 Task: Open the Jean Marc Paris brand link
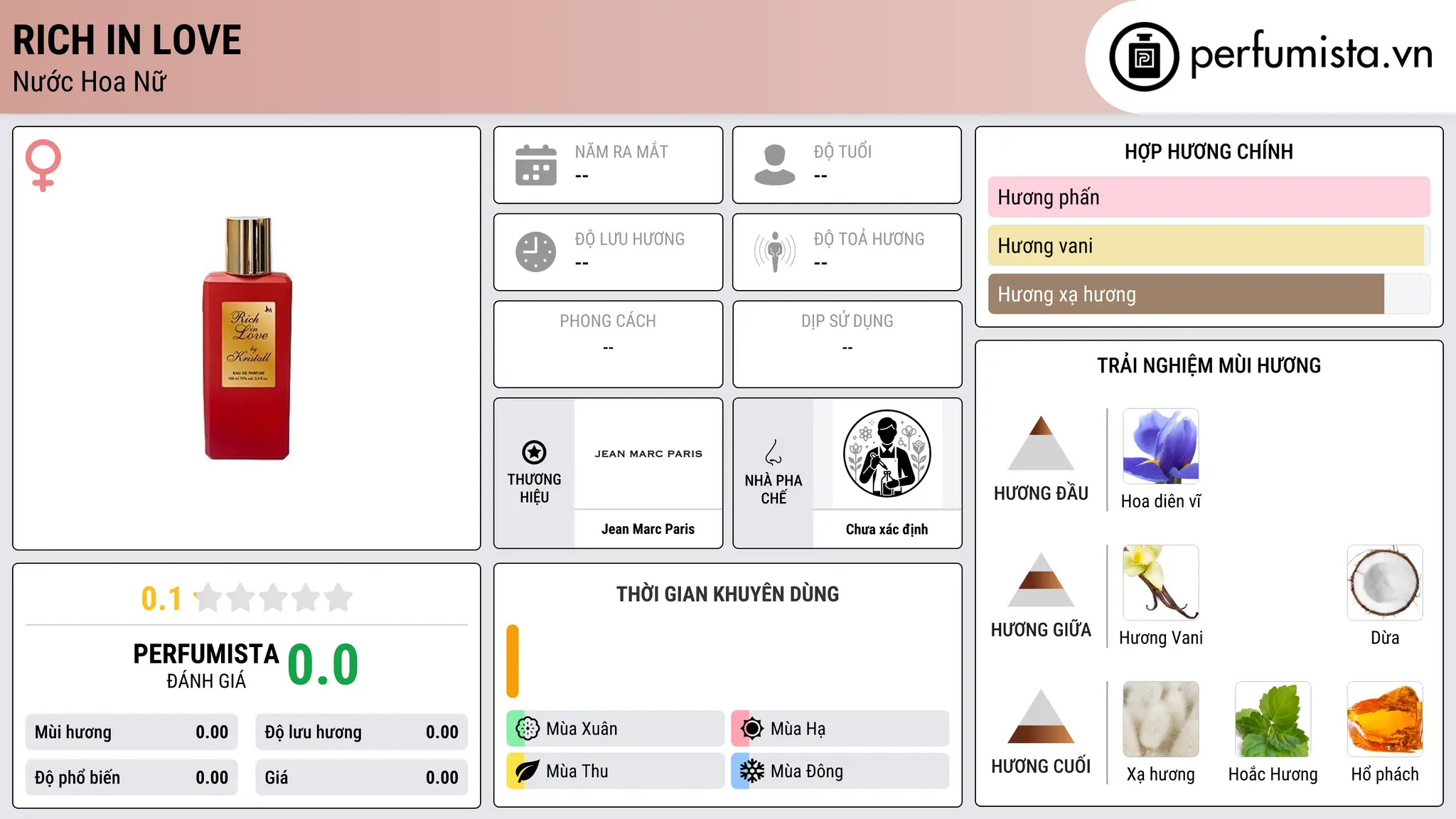[648, 529]
